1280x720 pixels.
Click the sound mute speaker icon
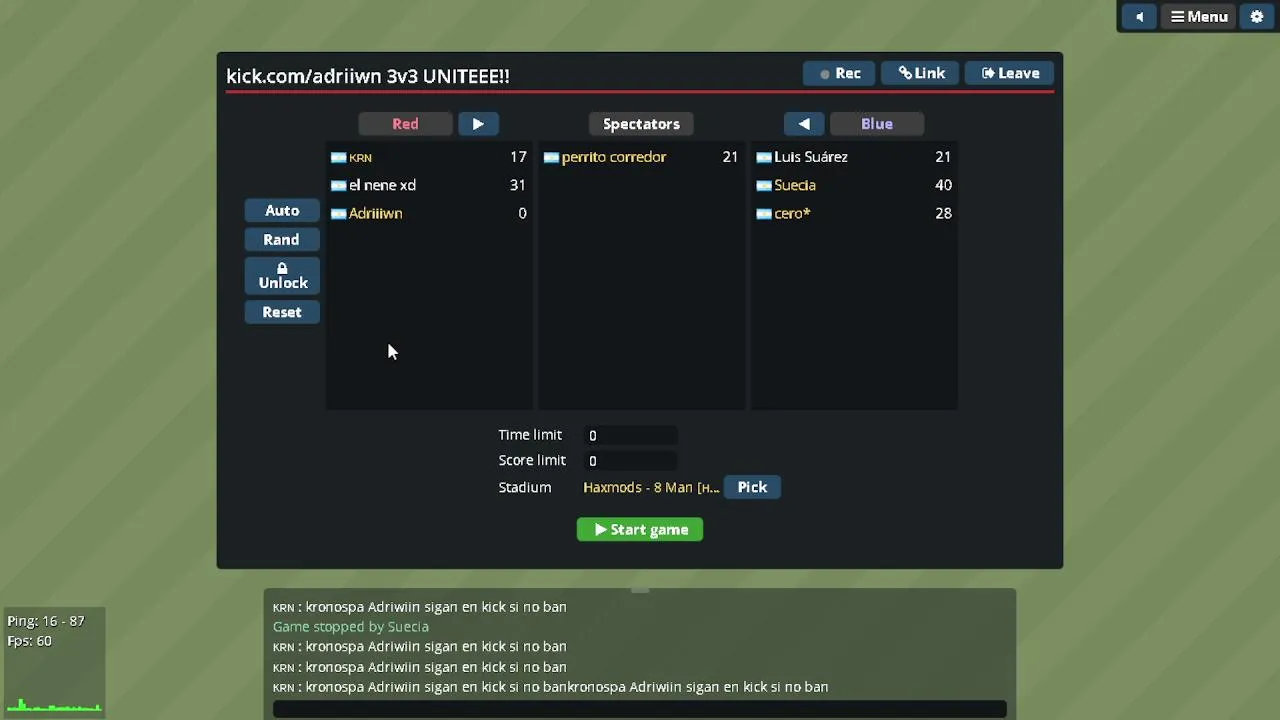pos(1139,17)
